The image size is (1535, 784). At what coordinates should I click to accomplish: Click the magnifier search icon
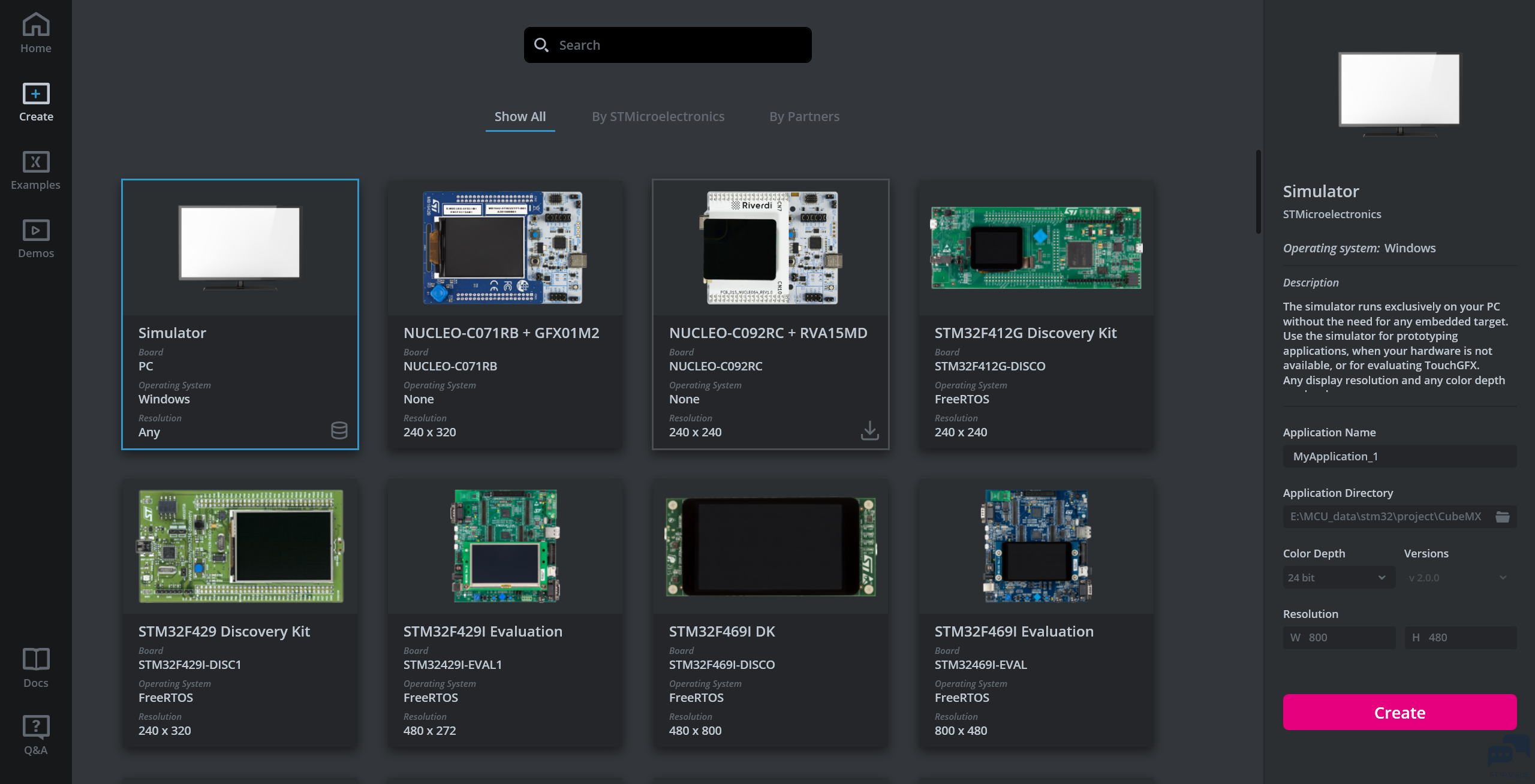click(x=541, y=45)
